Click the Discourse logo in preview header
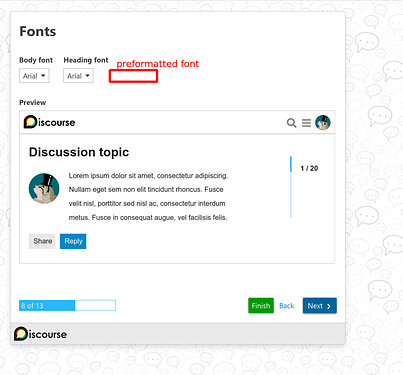This screenshot has width=403, height=375. [x=49, y=122]
